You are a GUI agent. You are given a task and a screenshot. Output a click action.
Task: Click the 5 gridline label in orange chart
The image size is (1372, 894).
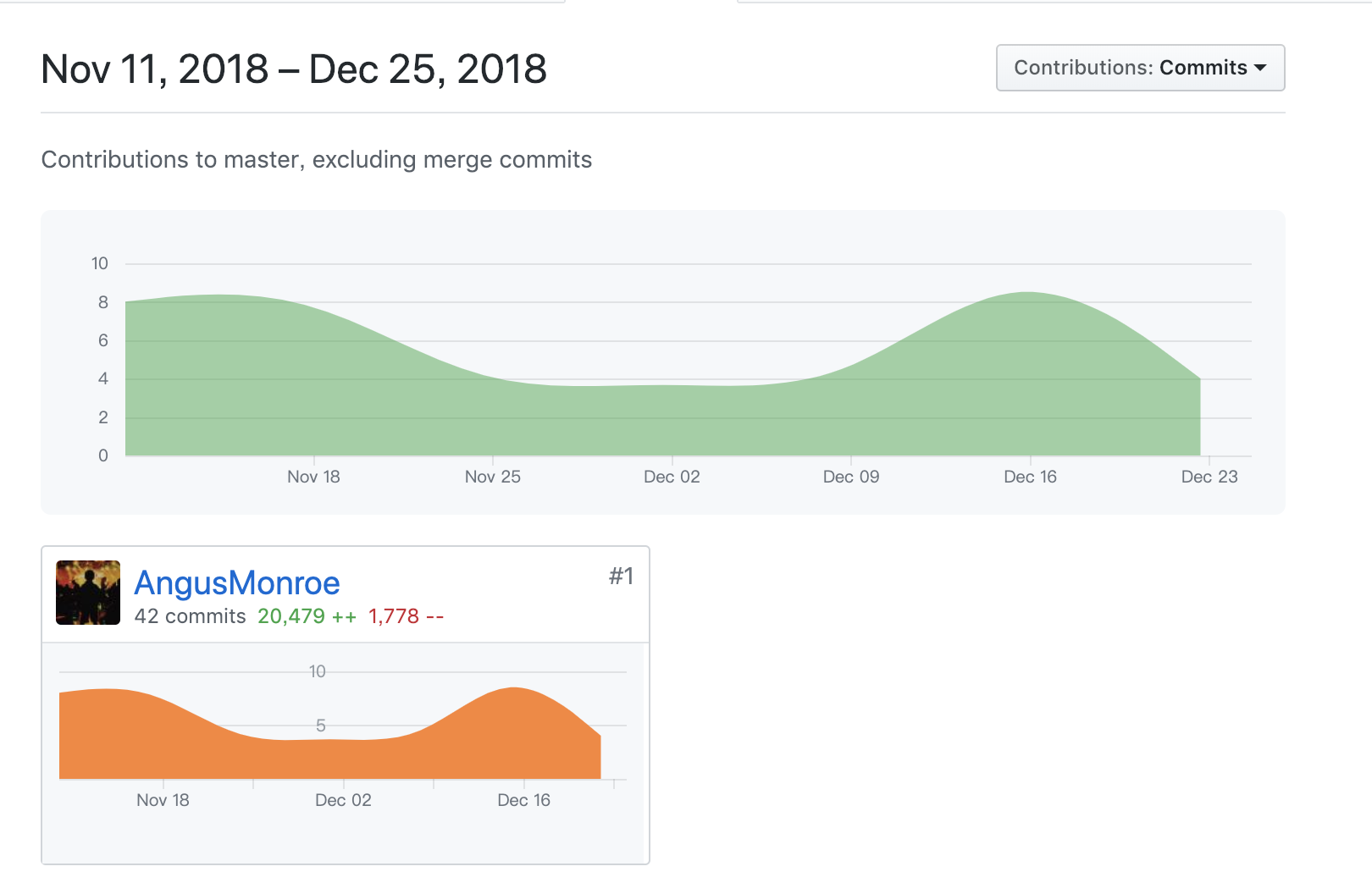pyautogui.click(x=321, y=726)
